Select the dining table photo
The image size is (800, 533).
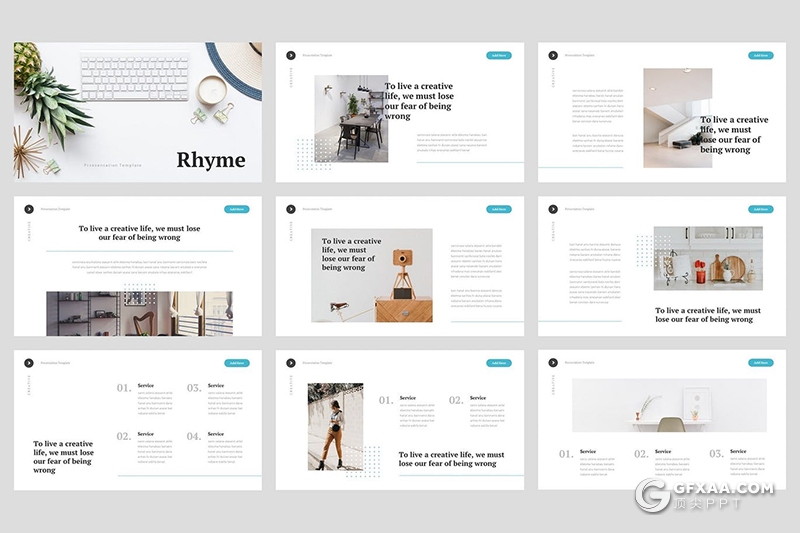[x=350, y=118]
